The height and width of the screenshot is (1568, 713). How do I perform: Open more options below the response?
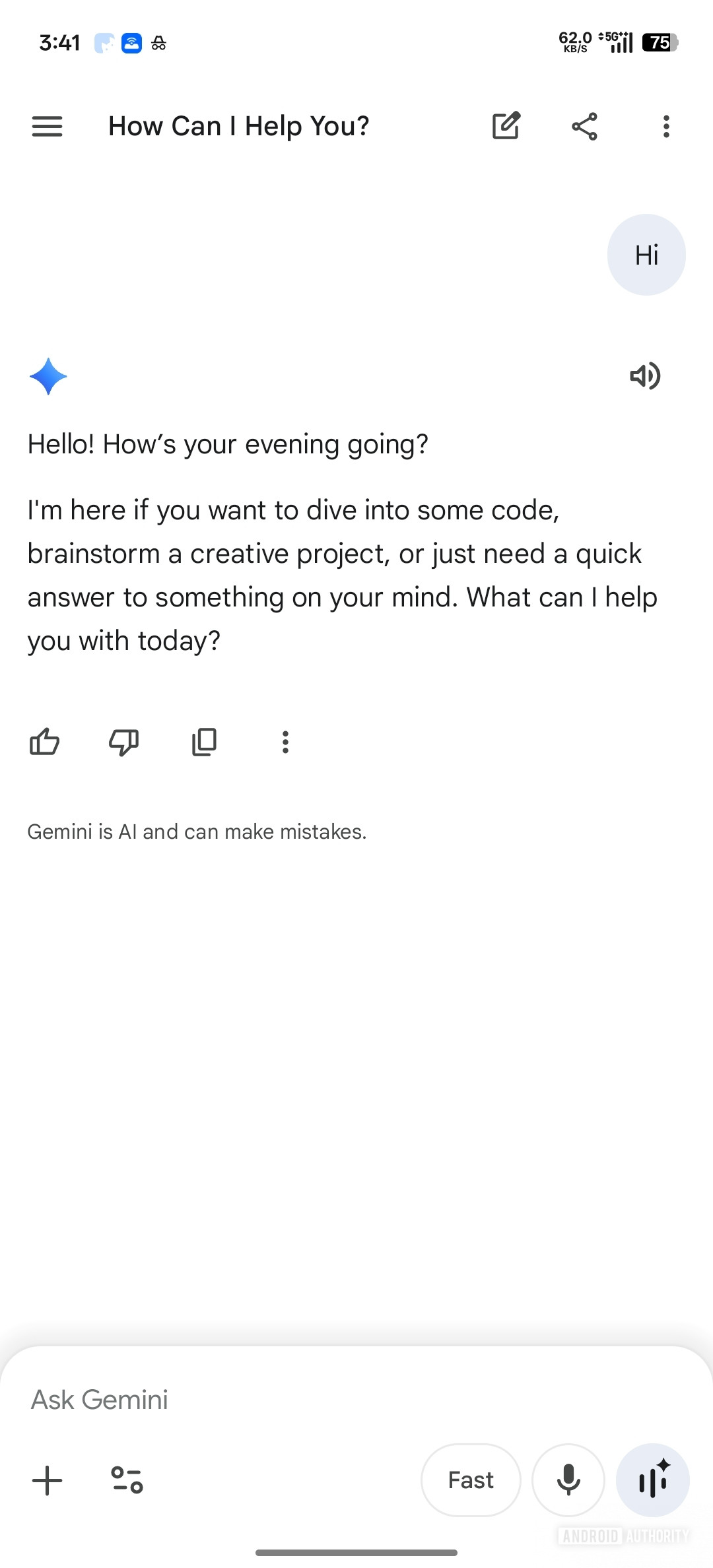coord(285,742)
